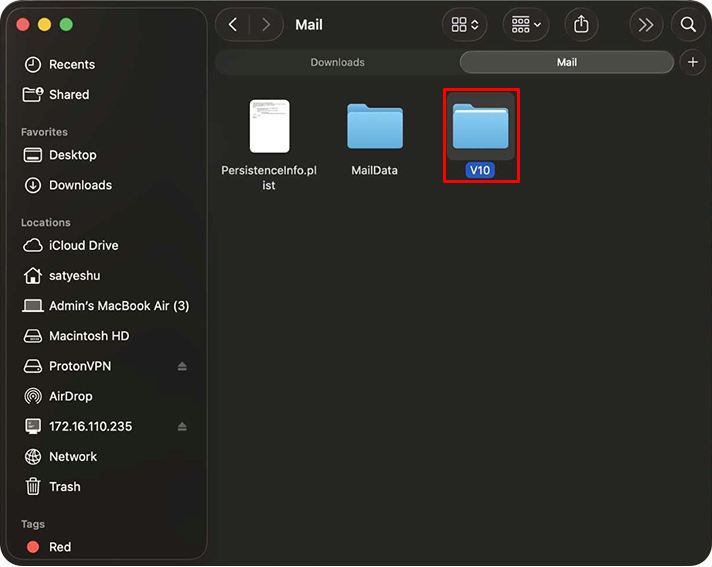Click the PersistenceInfo.plist file name
The width and height of the screenshot is (712, 567).
(x=269, y=177)
